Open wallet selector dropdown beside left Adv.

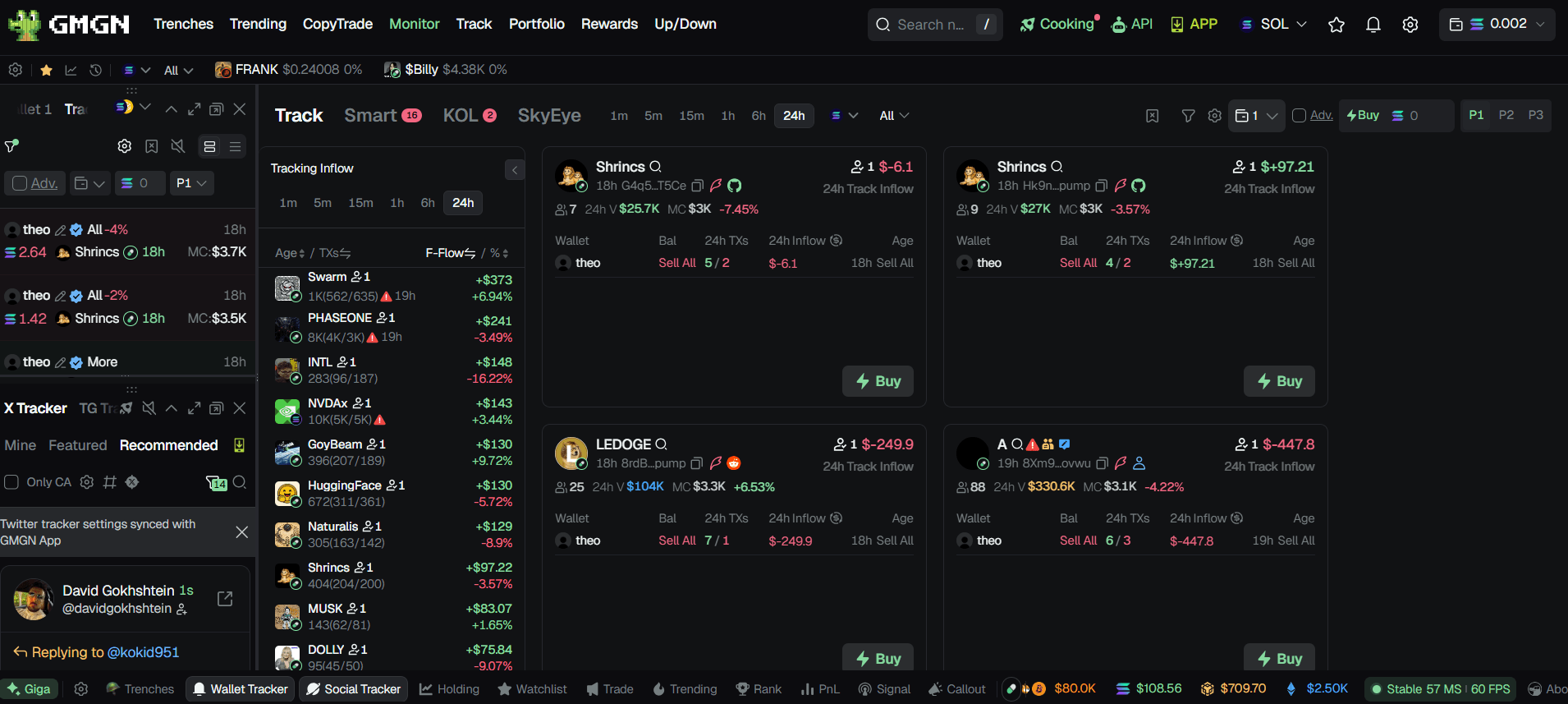[90, 183]
